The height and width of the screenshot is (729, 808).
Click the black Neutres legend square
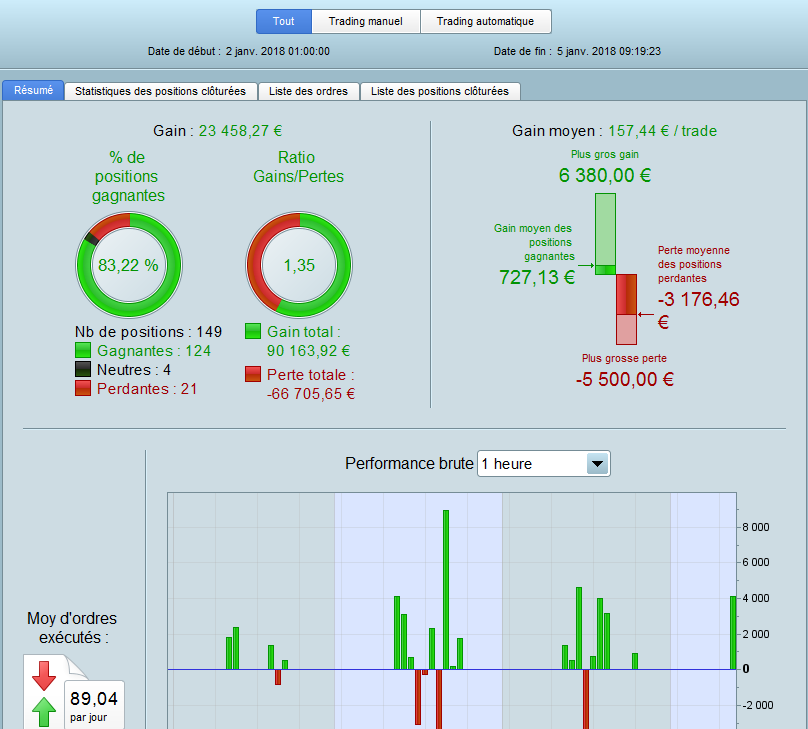83,369
